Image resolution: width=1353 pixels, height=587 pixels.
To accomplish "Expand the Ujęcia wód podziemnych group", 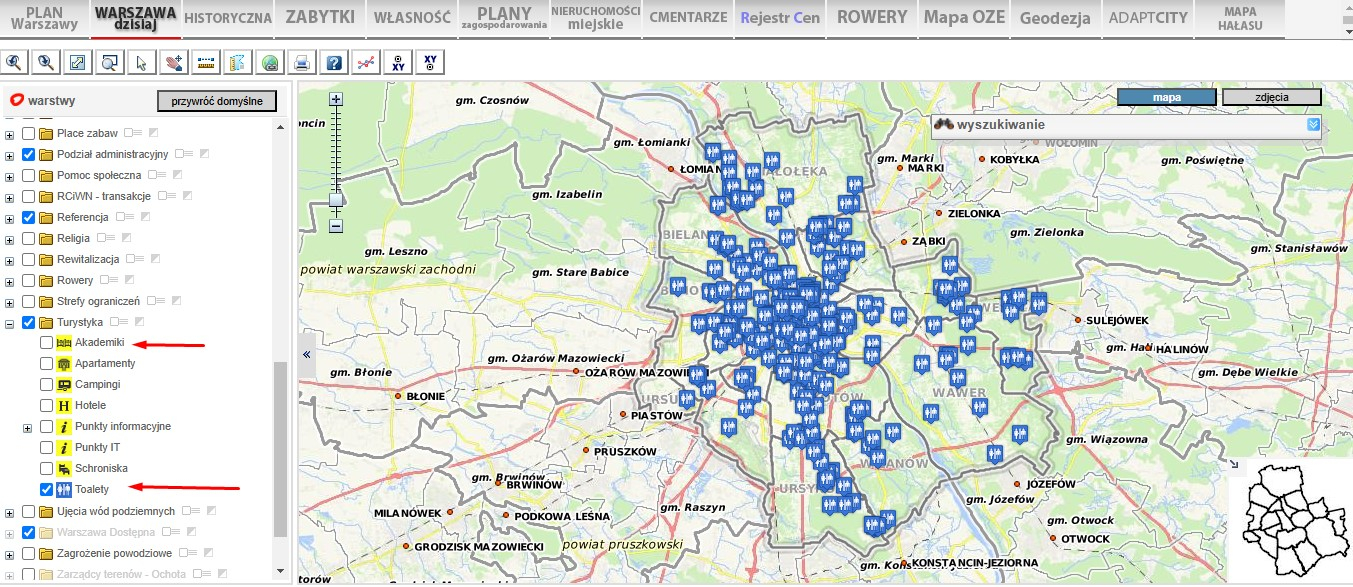I will [10, 512].
